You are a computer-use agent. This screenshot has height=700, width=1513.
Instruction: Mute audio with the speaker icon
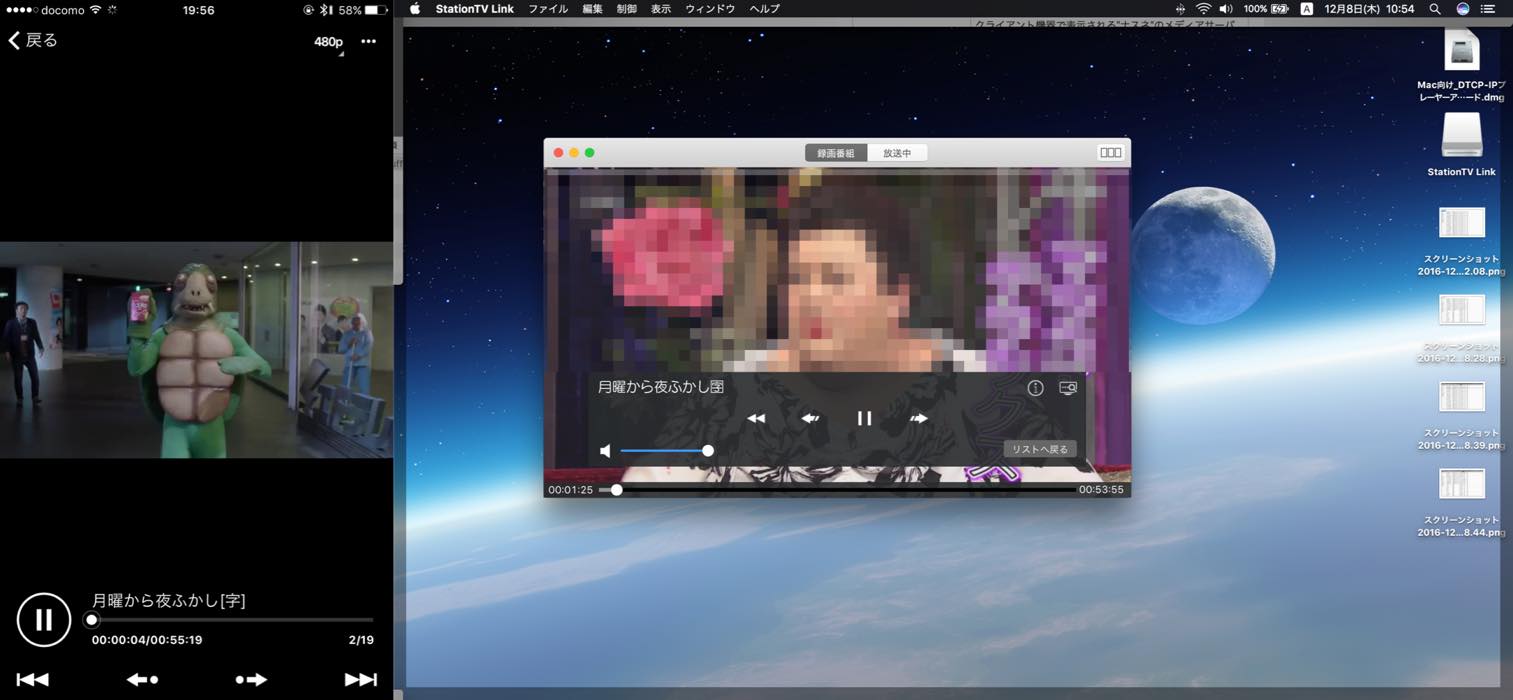(x=605, y=451)
